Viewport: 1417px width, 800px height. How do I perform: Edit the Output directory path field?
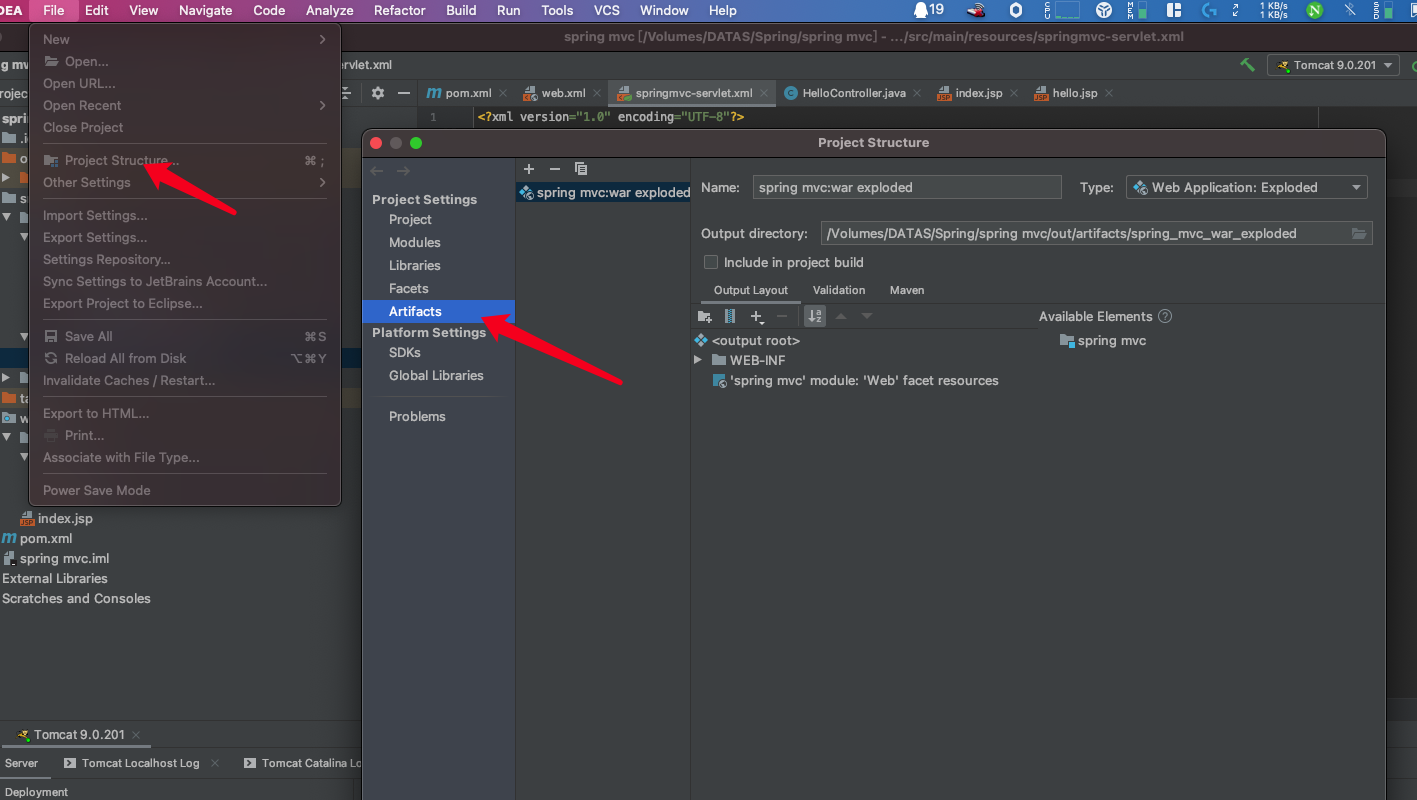[1084, 233]
